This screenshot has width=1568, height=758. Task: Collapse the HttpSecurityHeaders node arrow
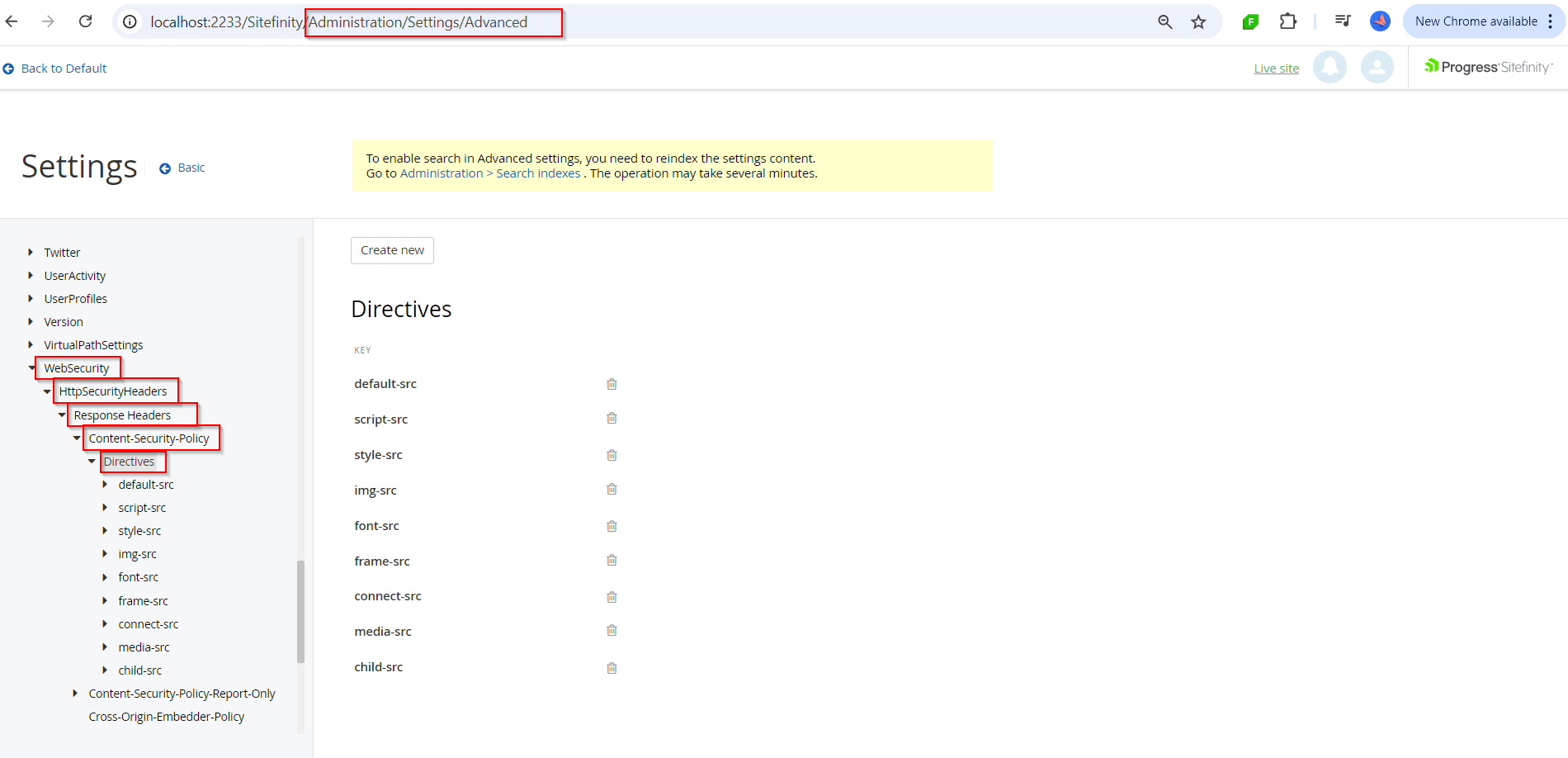47,391
